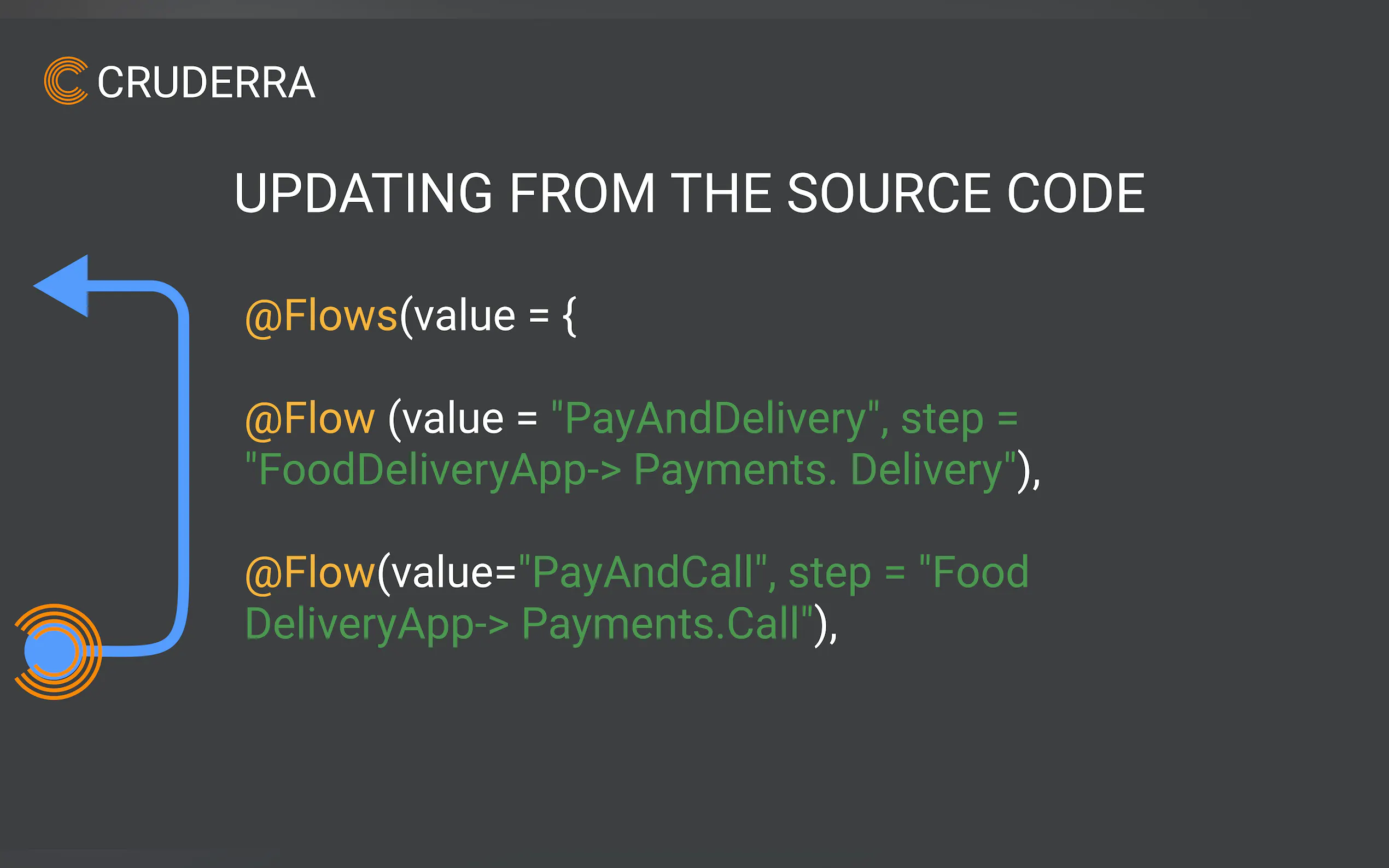Viewport: 1389px width, 868px height.
Task: Click the blue vertical arrow line
Action: [183, 471]
